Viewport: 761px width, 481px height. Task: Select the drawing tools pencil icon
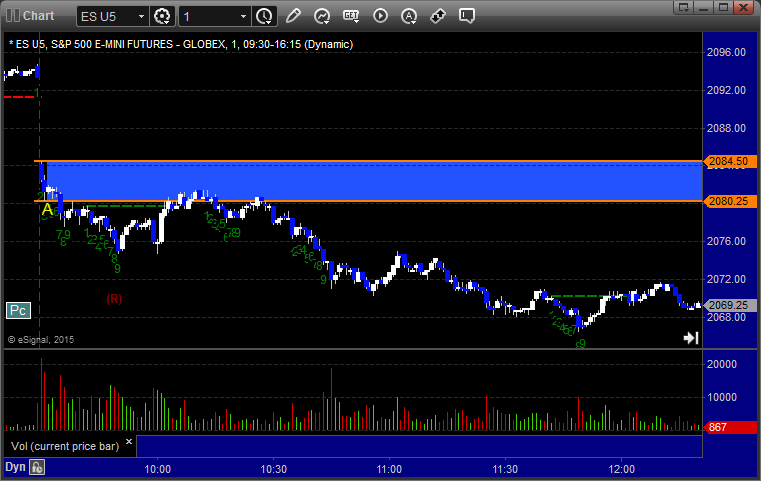pyautogui.click(x=293, y=16)
